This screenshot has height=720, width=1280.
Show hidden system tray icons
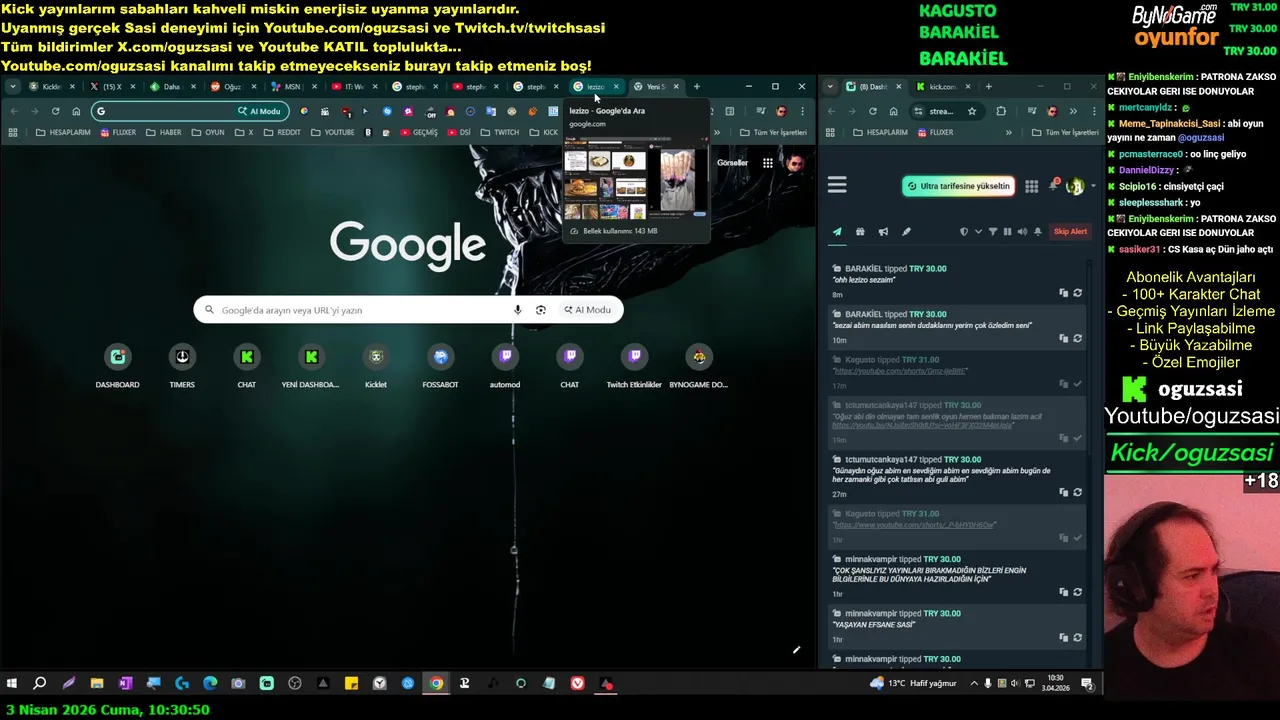974,684
